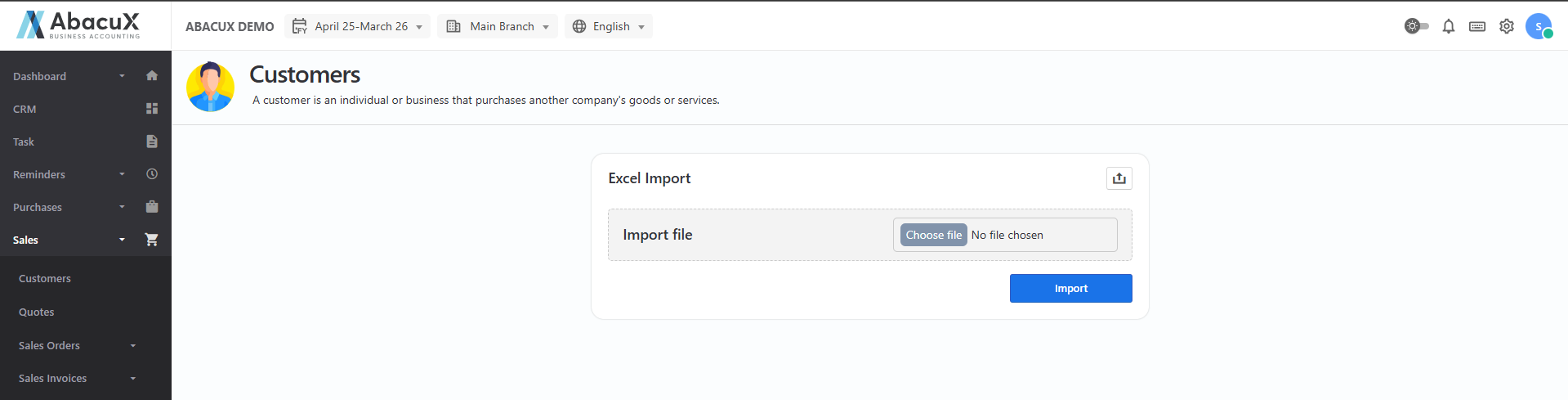This screenshot has width=1568, height=400.
Task: Click the export icon in Excel Import
Action: tap(1119, 178)
